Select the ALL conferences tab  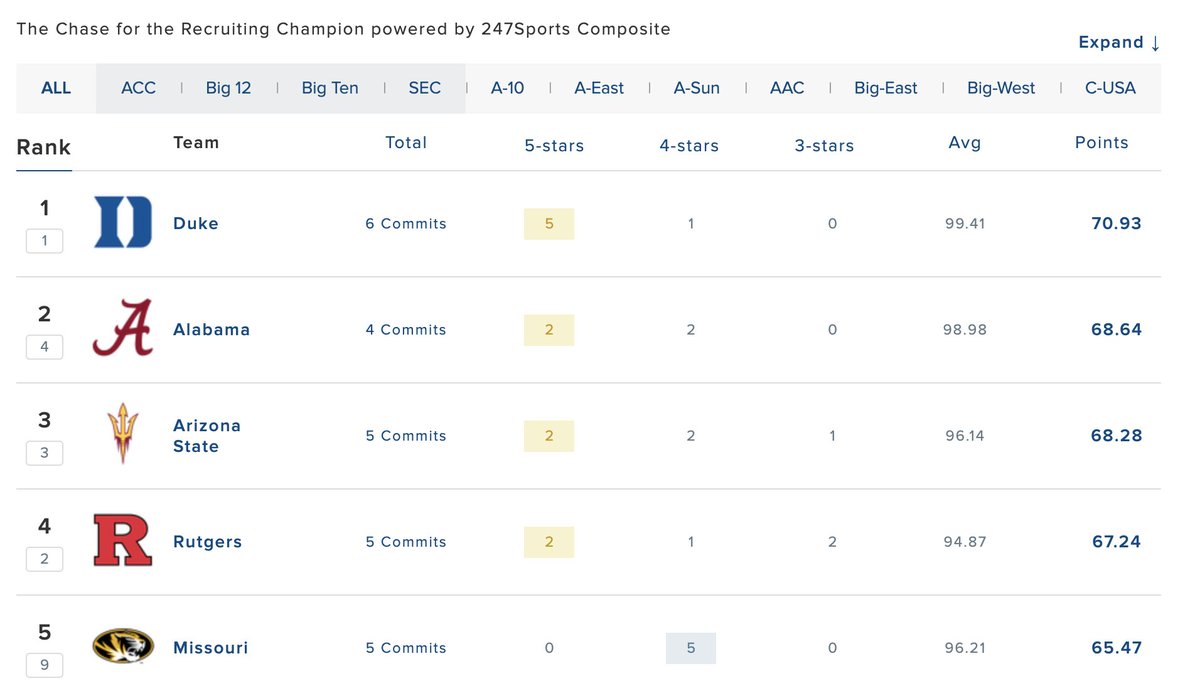tap(56, 88)
